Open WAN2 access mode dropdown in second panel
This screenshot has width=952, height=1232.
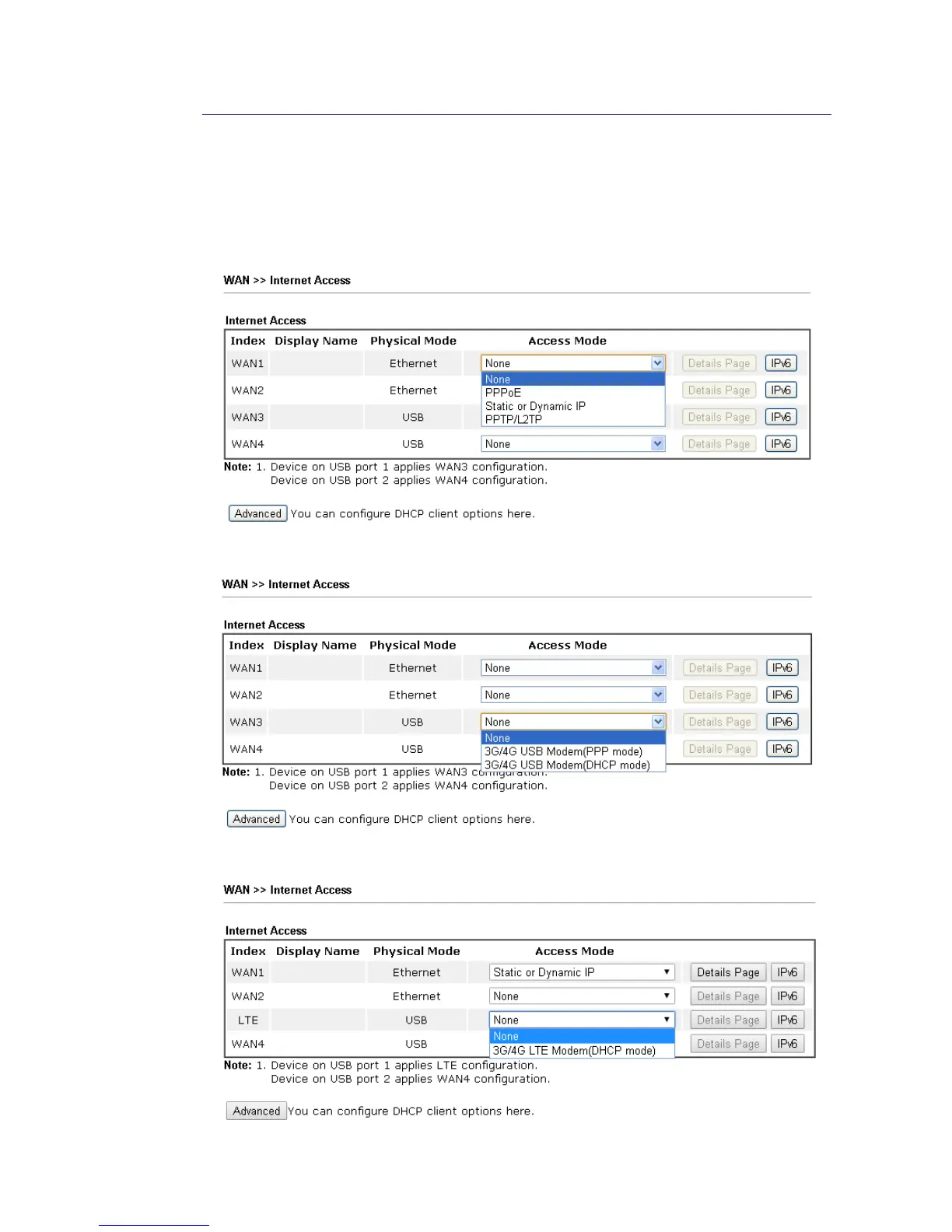pos(573,695)
